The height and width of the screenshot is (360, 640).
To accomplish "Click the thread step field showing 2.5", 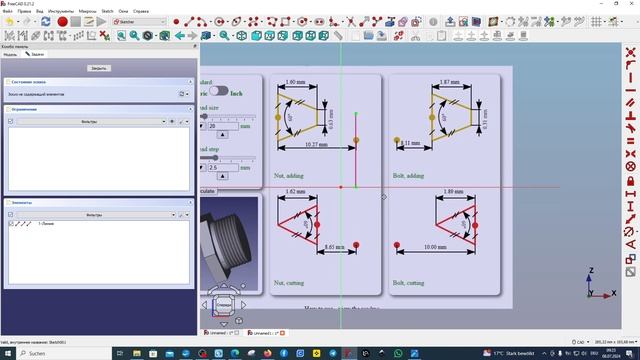I will [223, 168].
